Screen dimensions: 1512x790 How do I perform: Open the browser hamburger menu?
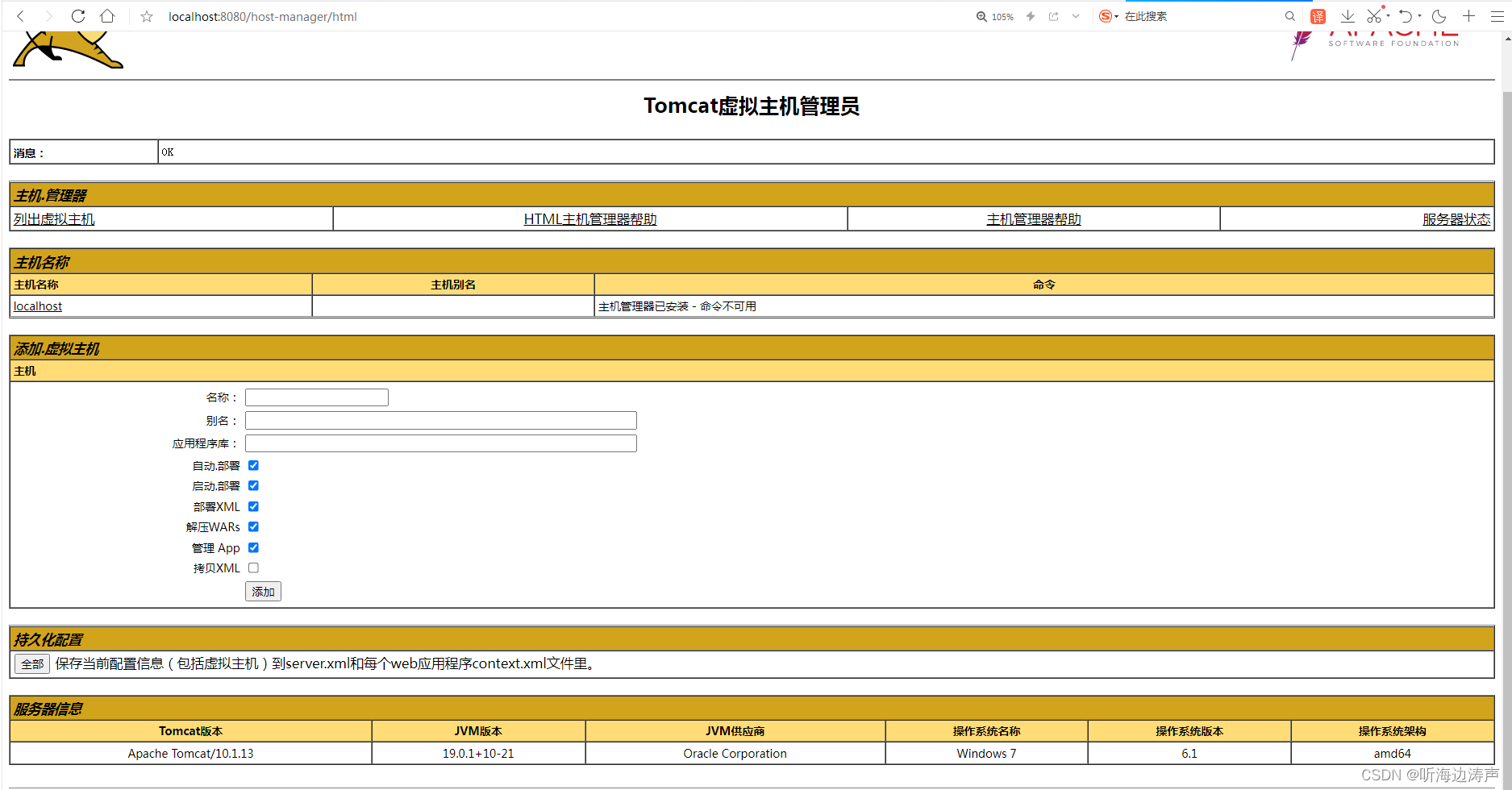(1497, 16)
